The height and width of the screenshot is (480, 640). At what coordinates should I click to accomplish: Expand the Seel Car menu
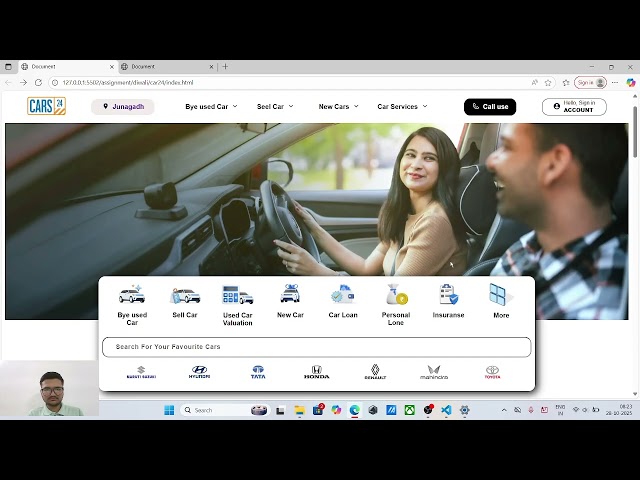coord(275,107)
